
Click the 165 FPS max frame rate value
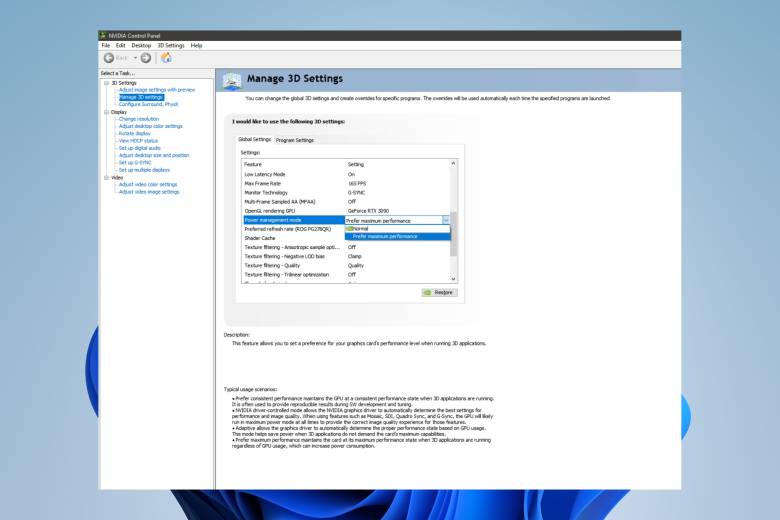click(x=357, y=184)
